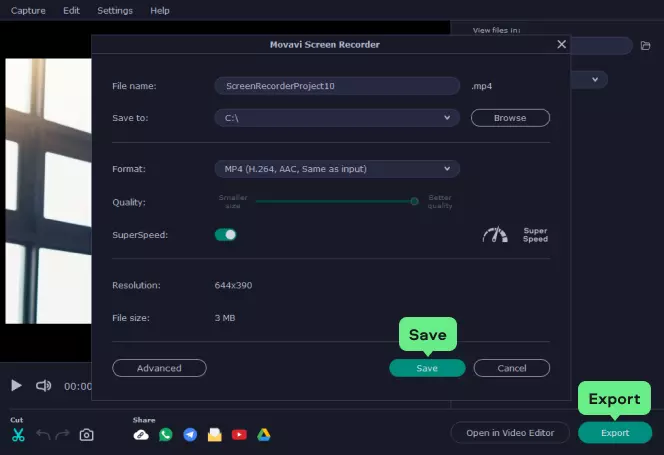Share to WhatsApp
The image size is (664, 455).
166,435
